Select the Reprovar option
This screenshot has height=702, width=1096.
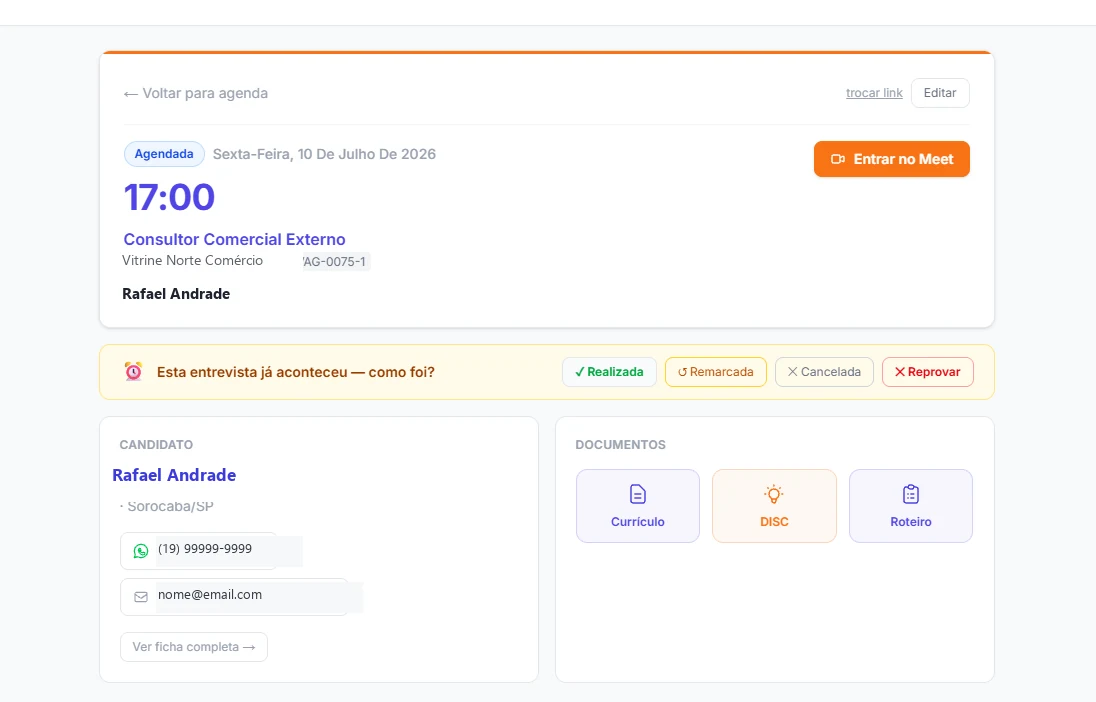(x=928, y=372)
